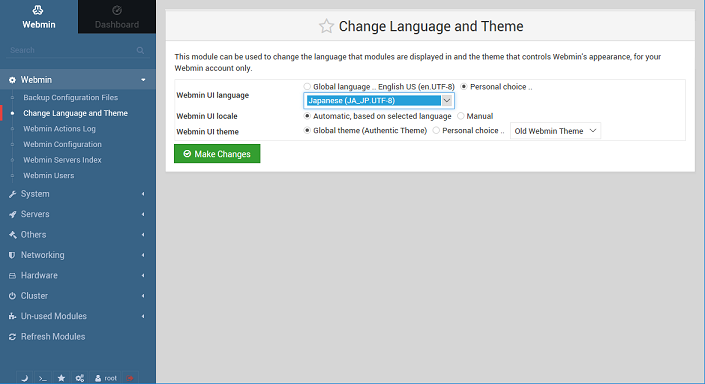Collapse the Webmin menu category
Screen dimensions: 705x384
click(78, 80)
